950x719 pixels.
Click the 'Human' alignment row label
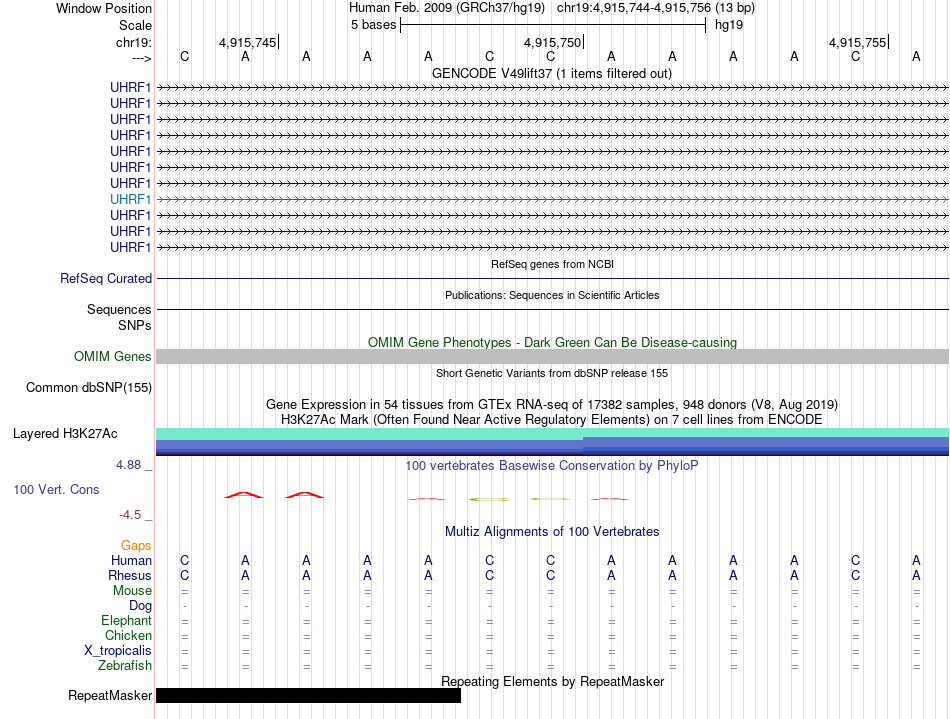click(x=131, y=560)
